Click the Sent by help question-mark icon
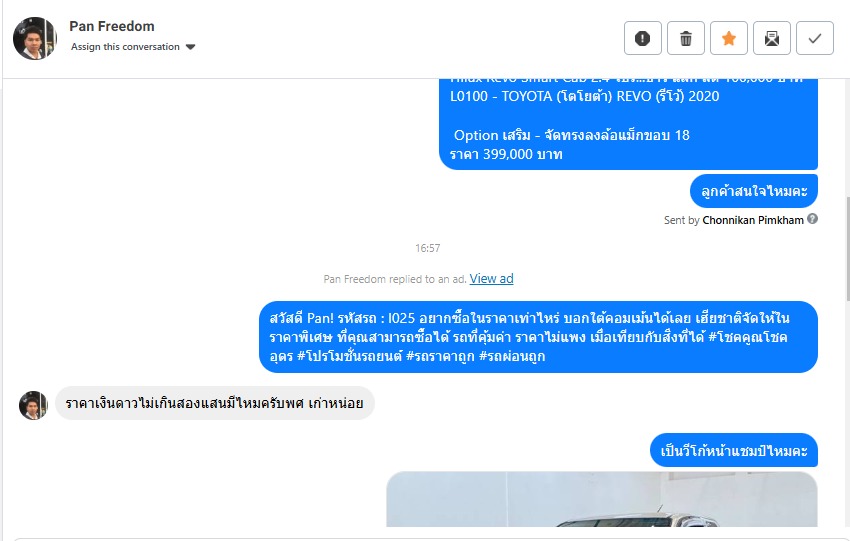The image size is (850, 541). click(812, 219)
